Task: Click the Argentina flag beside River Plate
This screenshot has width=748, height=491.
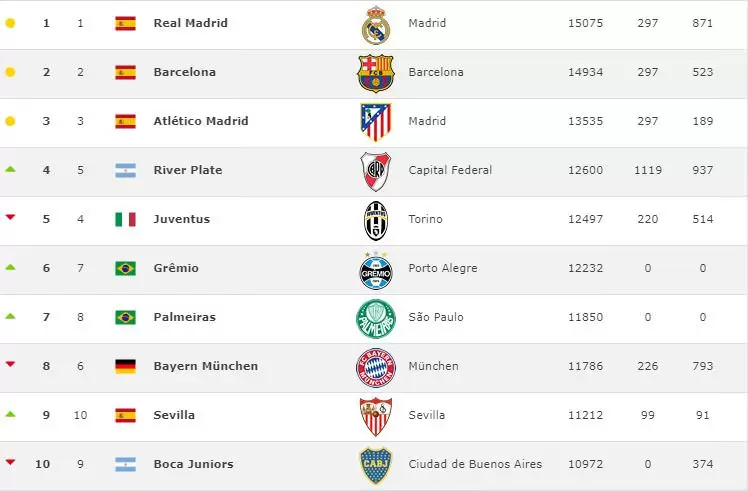Action: [125, 171]
